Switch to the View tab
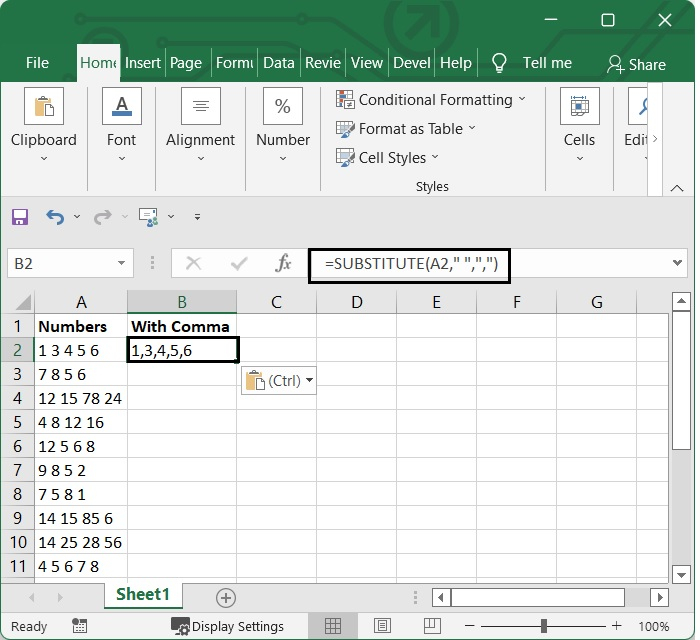The height and width of the screenshot is (640, 700). point(367,63)
